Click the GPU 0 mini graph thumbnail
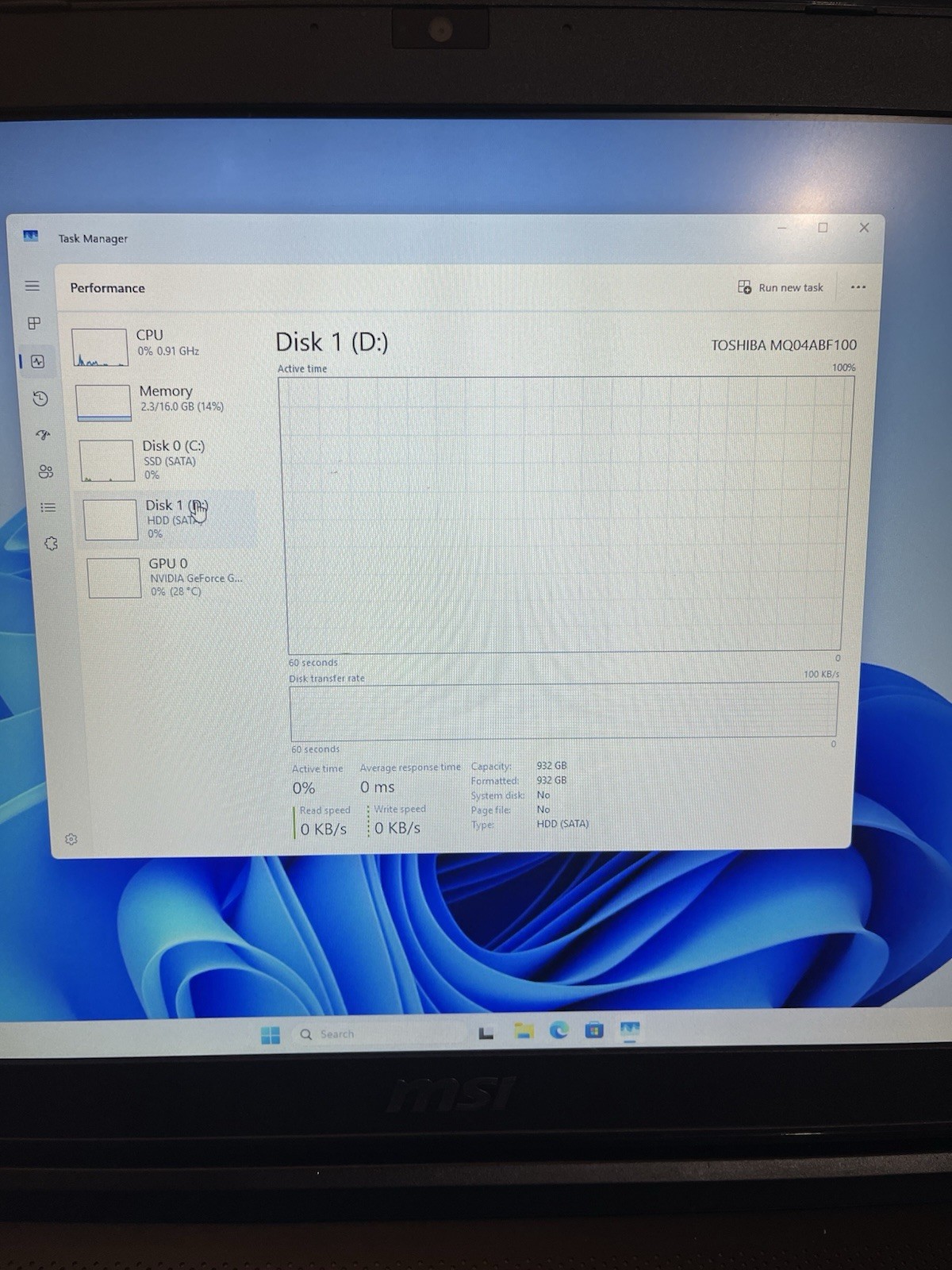 pyautogui.click(x=113, y=578)
